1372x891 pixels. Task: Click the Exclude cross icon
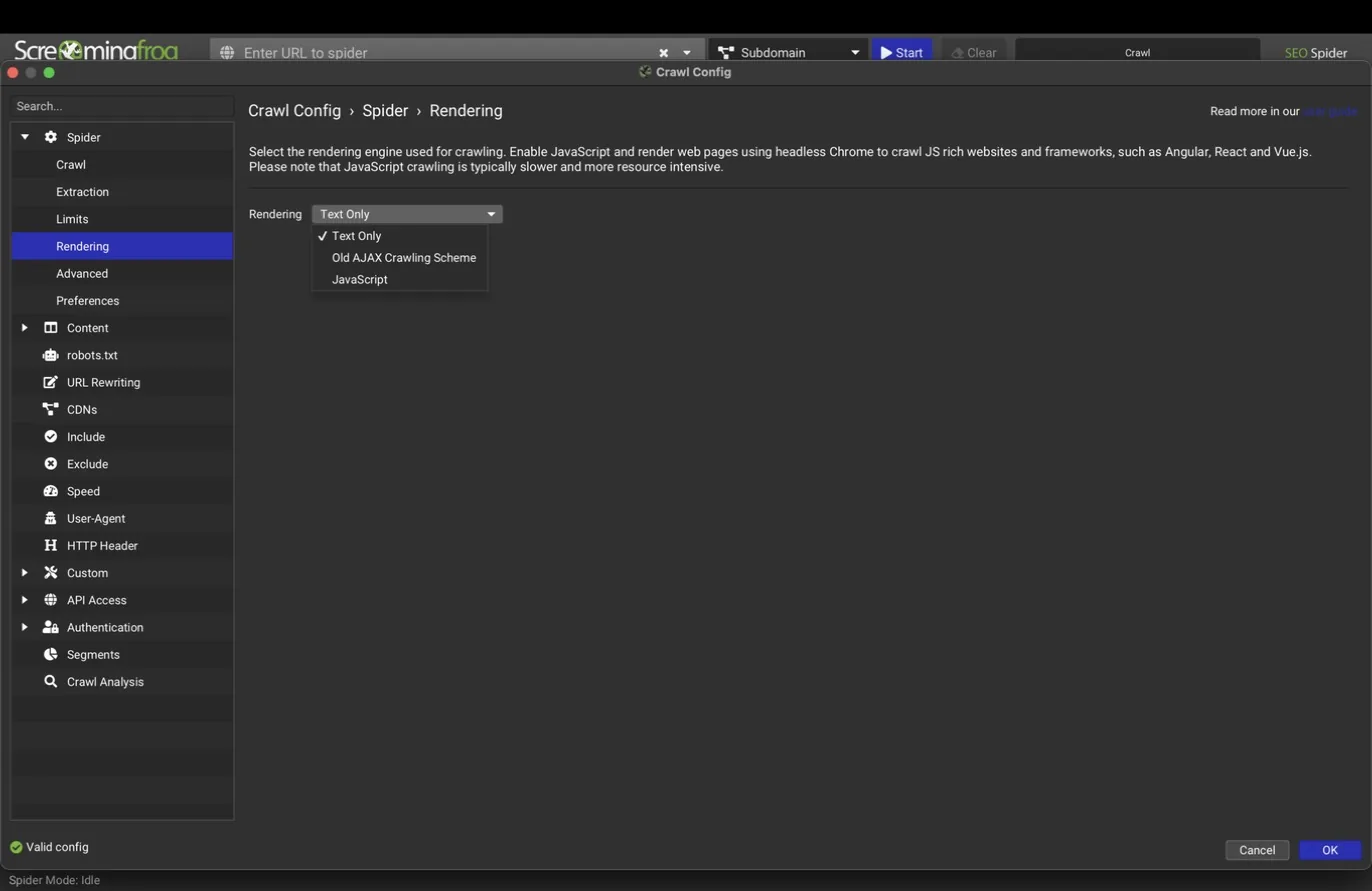tap(51, 464)
